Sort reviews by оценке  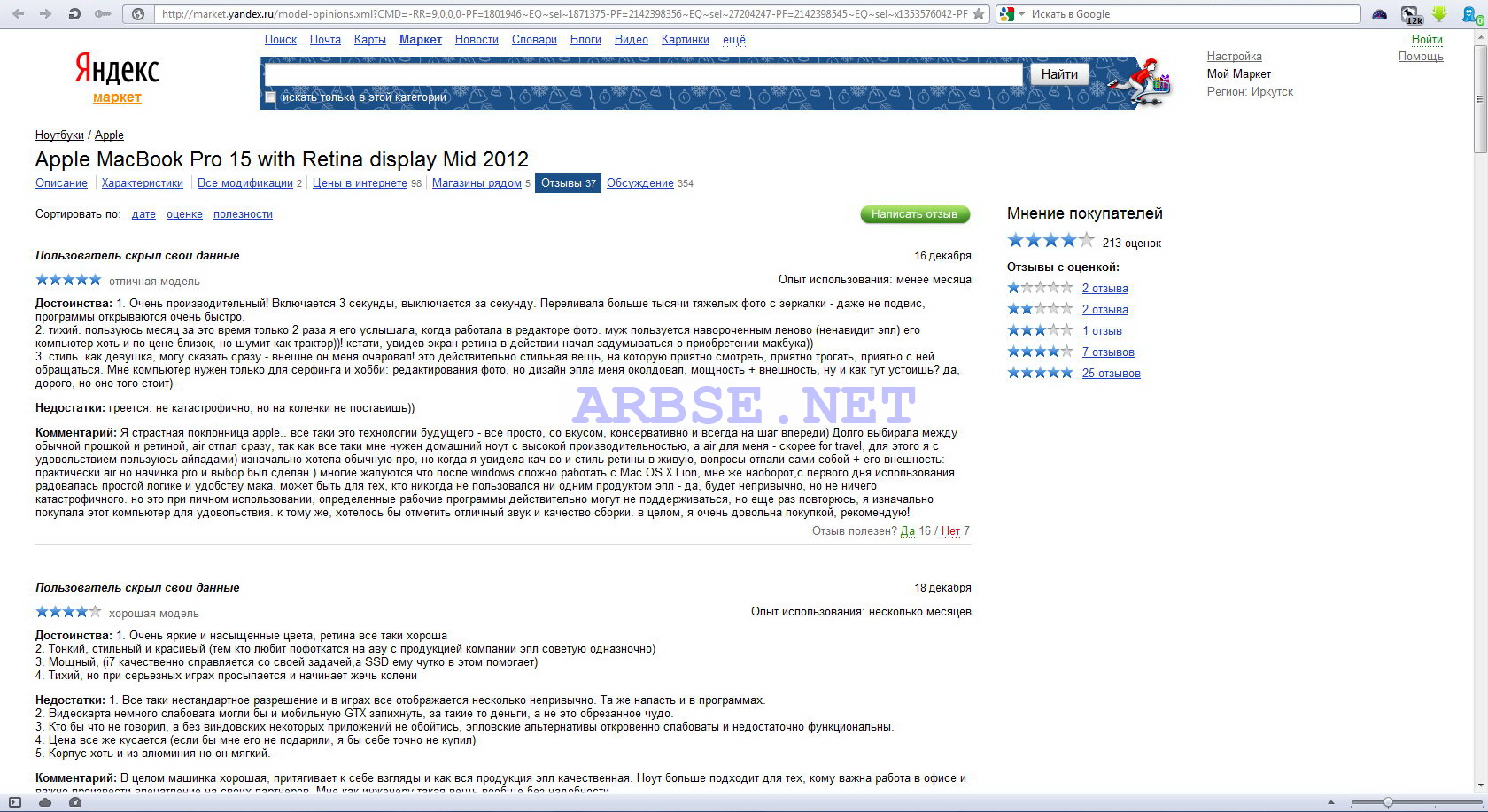(x=184, y=214)
